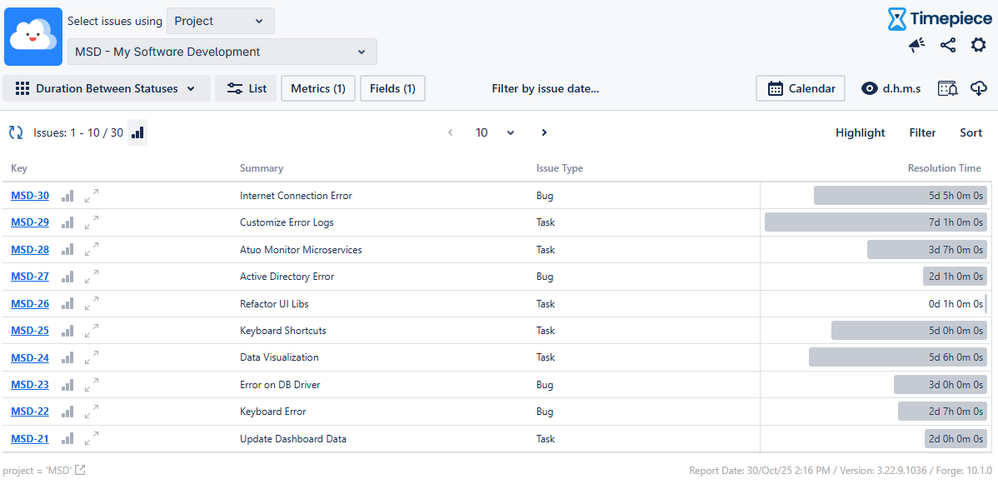Viewport: 998px width, 484px height.
Task: Open external link icon next to project query
Action: (x=80, y=471)
